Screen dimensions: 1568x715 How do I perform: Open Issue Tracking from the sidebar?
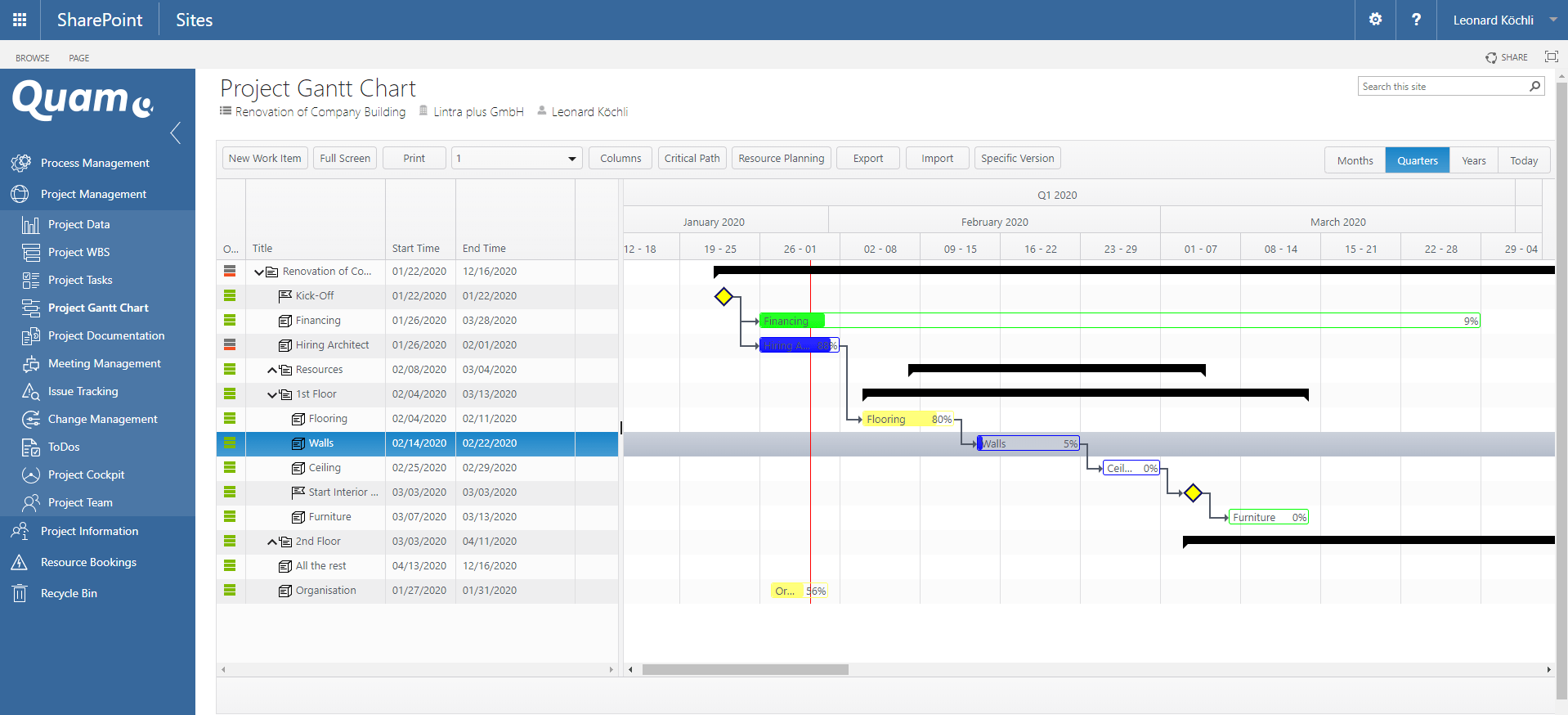point(83,391)
